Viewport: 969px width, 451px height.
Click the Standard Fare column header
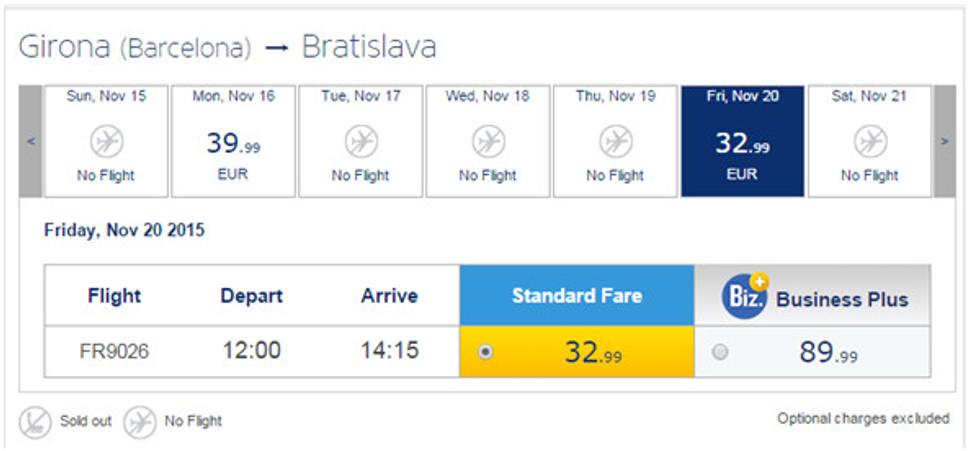pyautogui.click(x=577, y=295)
